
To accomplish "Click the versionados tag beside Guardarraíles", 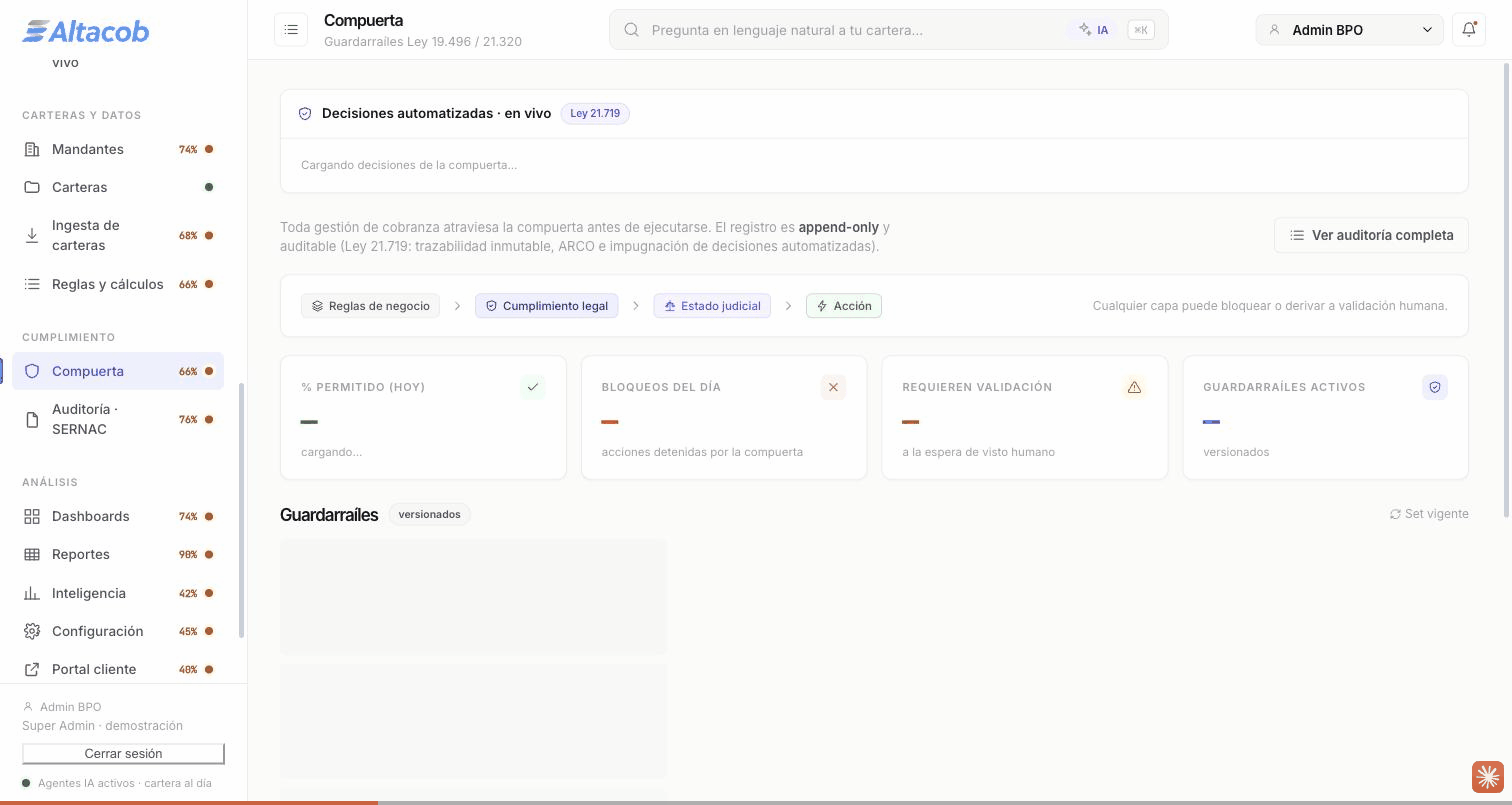I will tap(430, 514).
